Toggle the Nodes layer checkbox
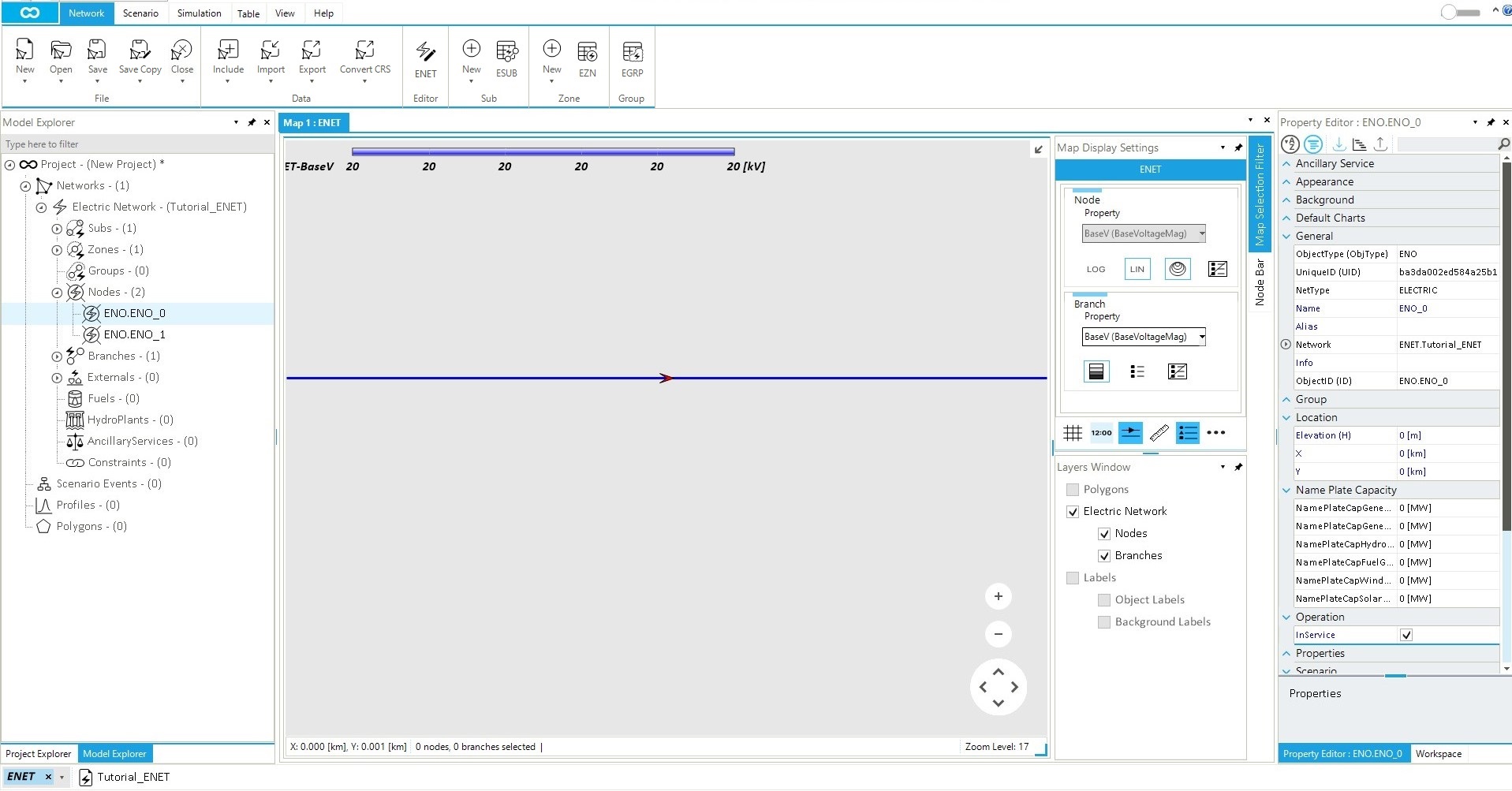 click(x=1103, y=534)
